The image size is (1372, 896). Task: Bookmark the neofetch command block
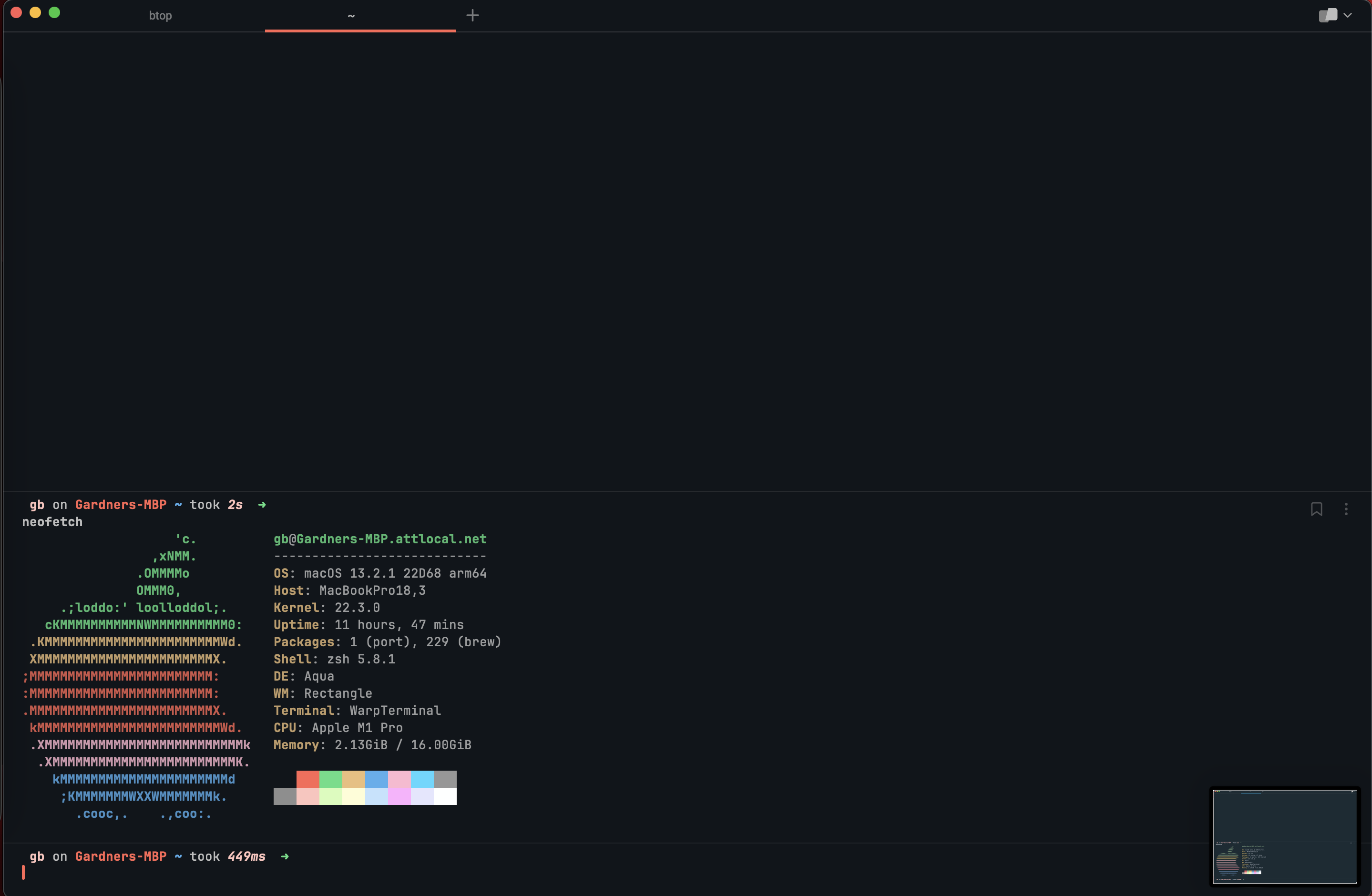(1316, 509)
